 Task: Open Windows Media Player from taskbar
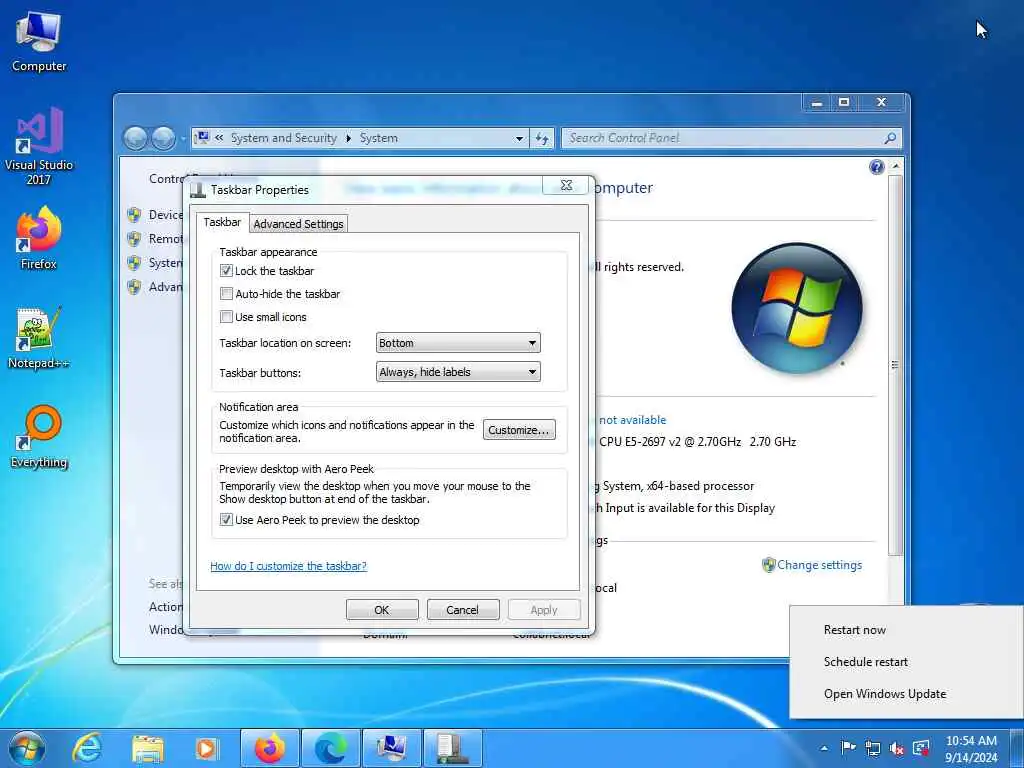click(x=206, y=748)
